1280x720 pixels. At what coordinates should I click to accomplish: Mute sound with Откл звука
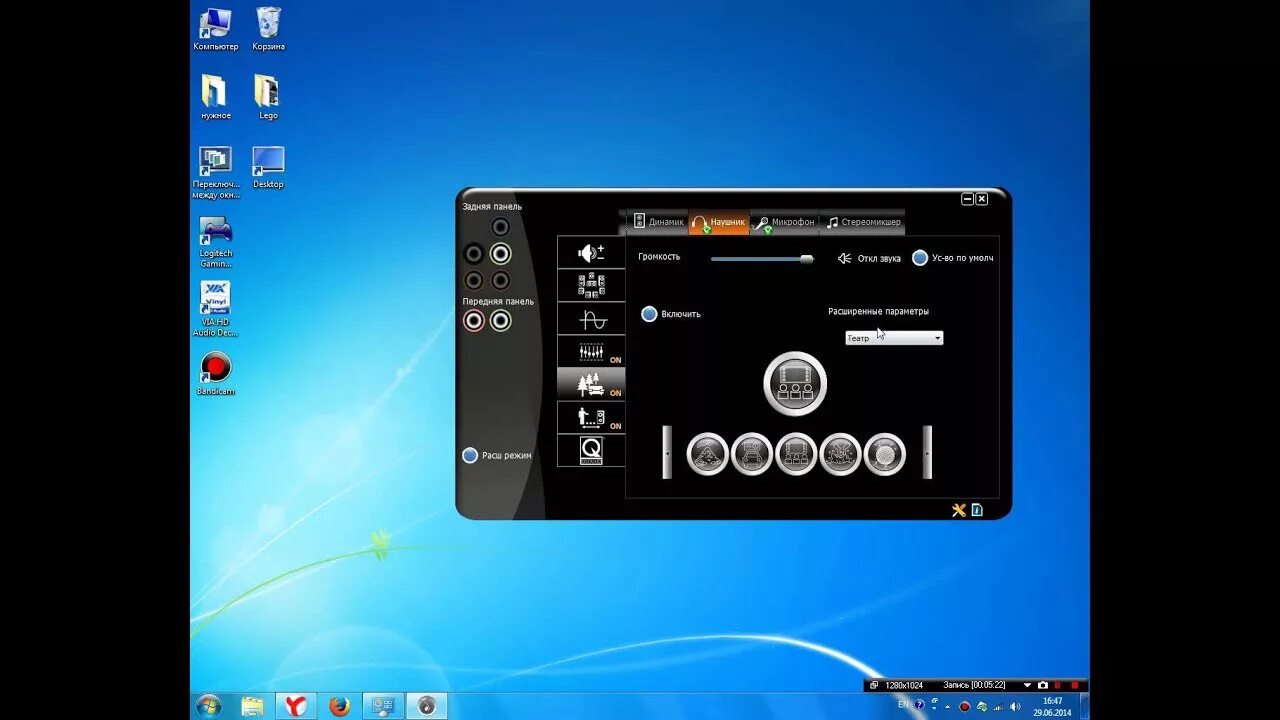(x=868, y=258)
